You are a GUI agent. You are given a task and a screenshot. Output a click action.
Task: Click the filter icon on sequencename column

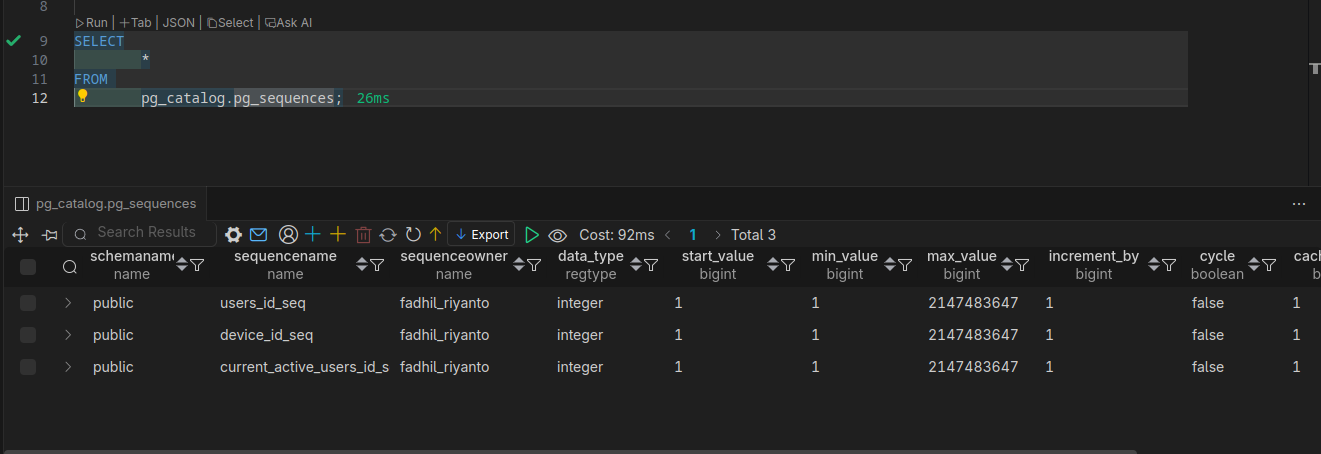tap(377, 265)
